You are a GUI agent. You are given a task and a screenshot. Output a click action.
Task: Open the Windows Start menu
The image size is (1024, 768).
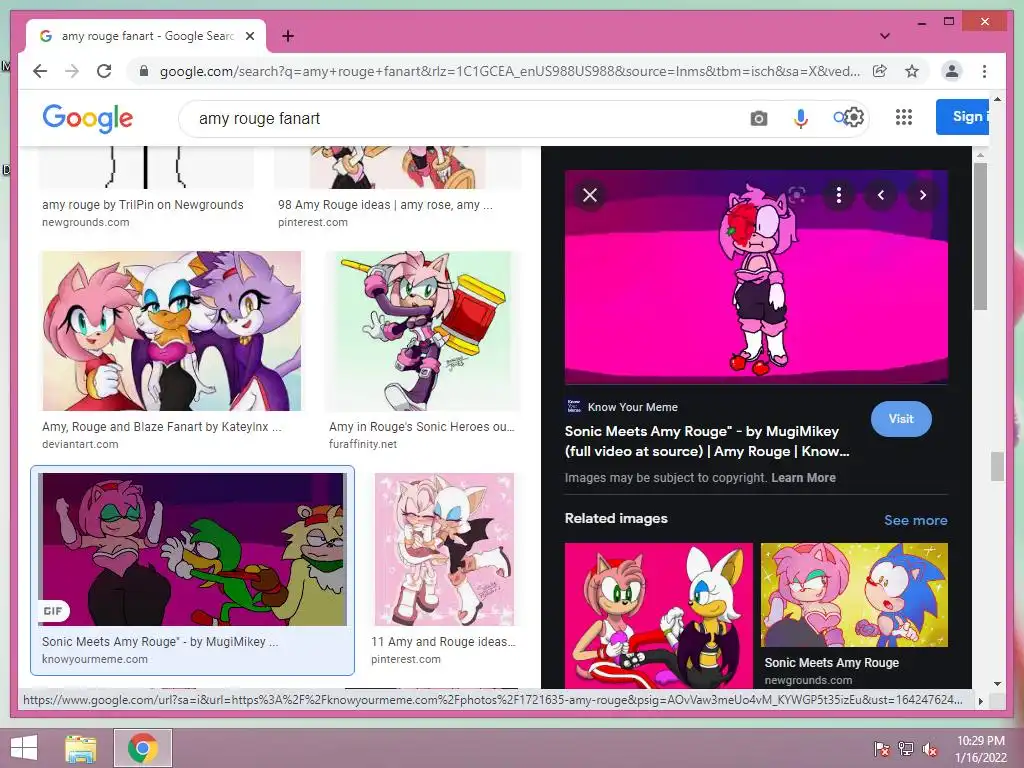tap(24, 748)
